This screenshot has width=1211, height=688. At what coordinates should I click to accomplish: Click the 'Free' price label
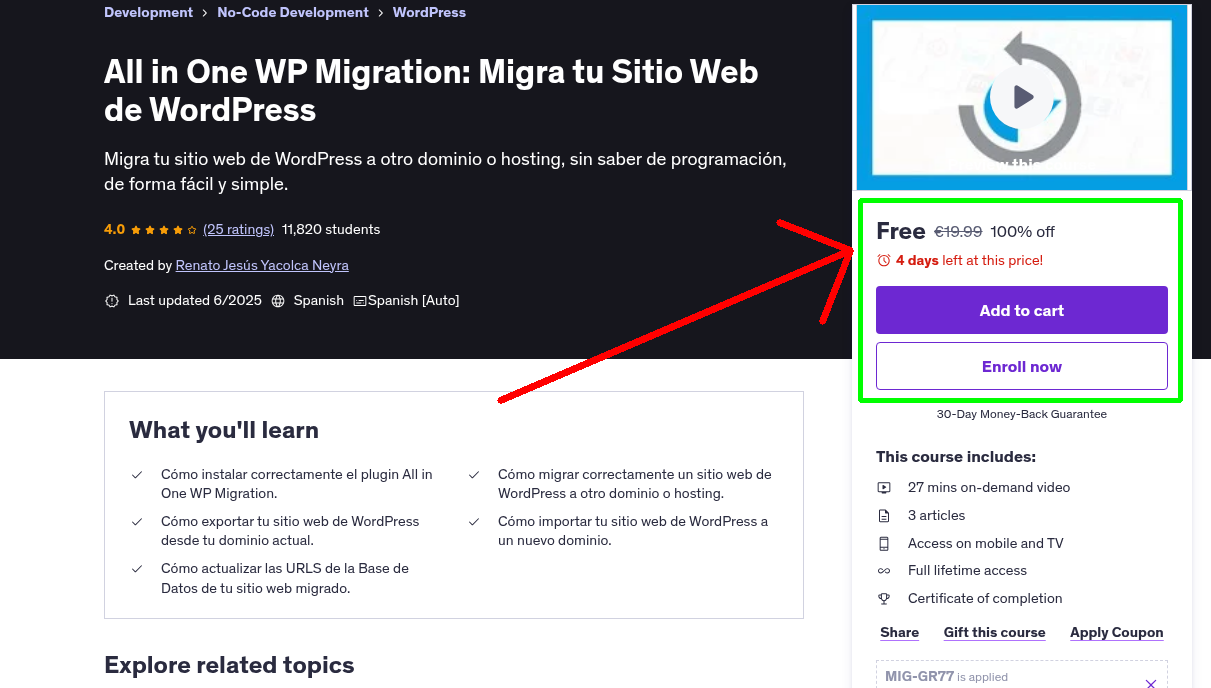pos(901,231)
